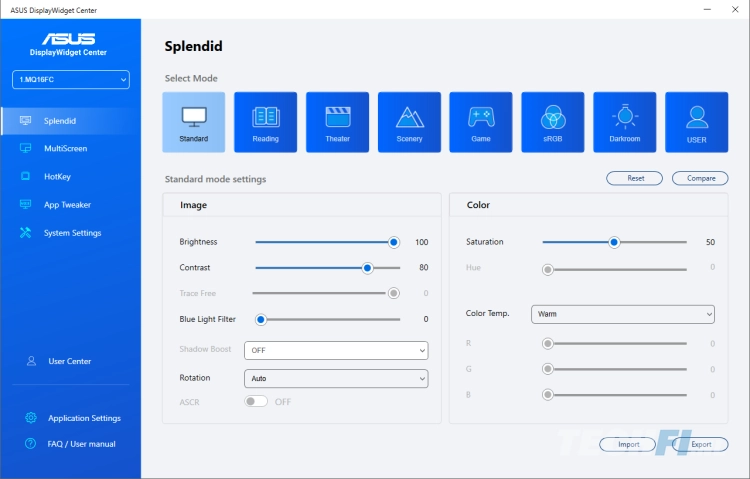
Task: Click the ASUS logo in sidebar
Action: (x=68, y=39)
